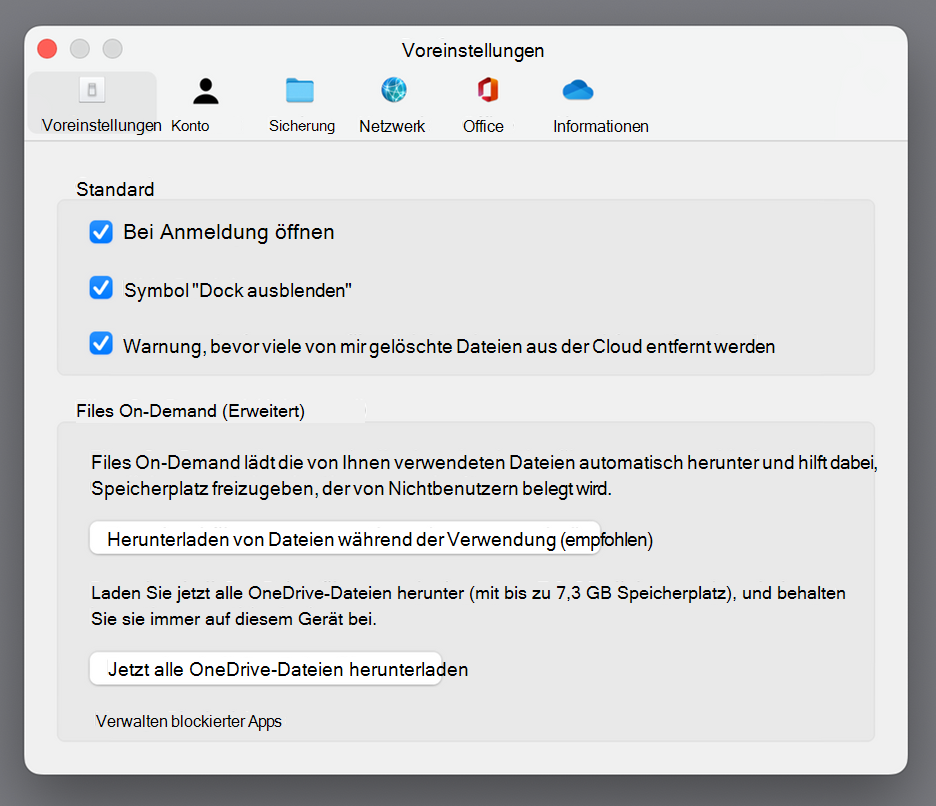Open the Voreinstellungen switch icon tab
The image size is (936, 806).
[x=92, y=90]
